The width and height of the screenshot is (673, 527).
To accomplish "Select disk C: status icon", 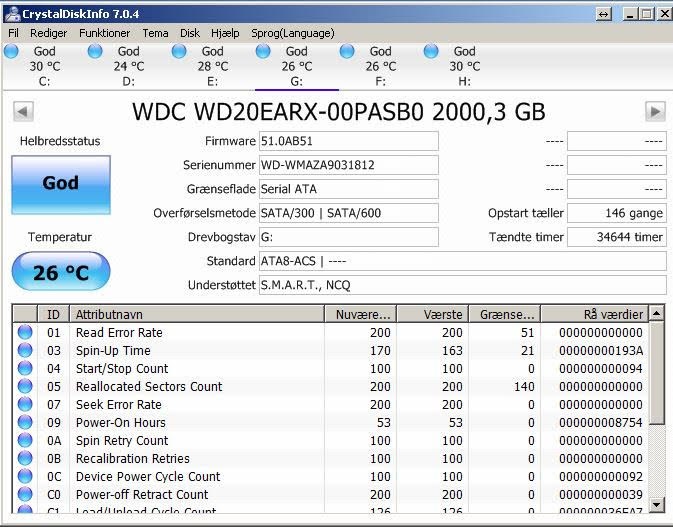I will (x=12, y=51).
